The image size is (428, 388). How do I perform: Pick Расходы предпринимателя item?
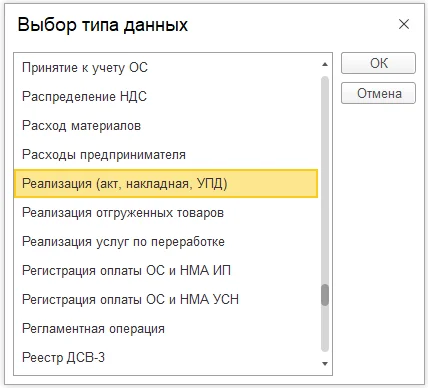pos(166,155)
